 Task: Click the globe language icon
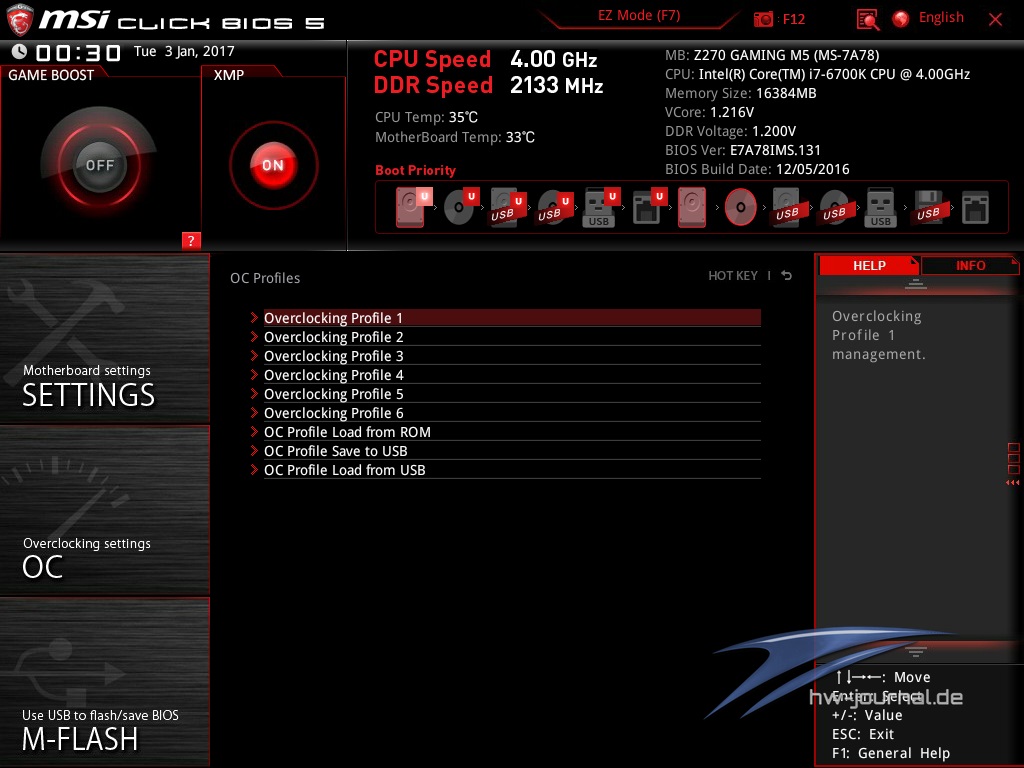(x=901, y=19)
